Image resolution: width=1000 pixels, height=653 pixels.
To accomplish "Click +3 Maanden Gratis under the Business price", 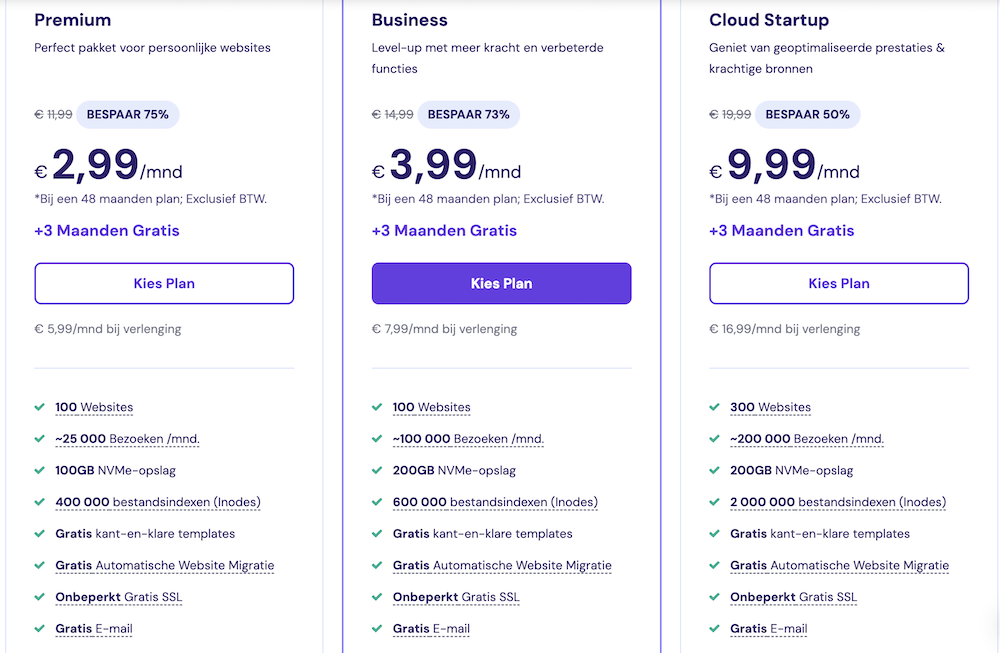I will tap(444, 231).
